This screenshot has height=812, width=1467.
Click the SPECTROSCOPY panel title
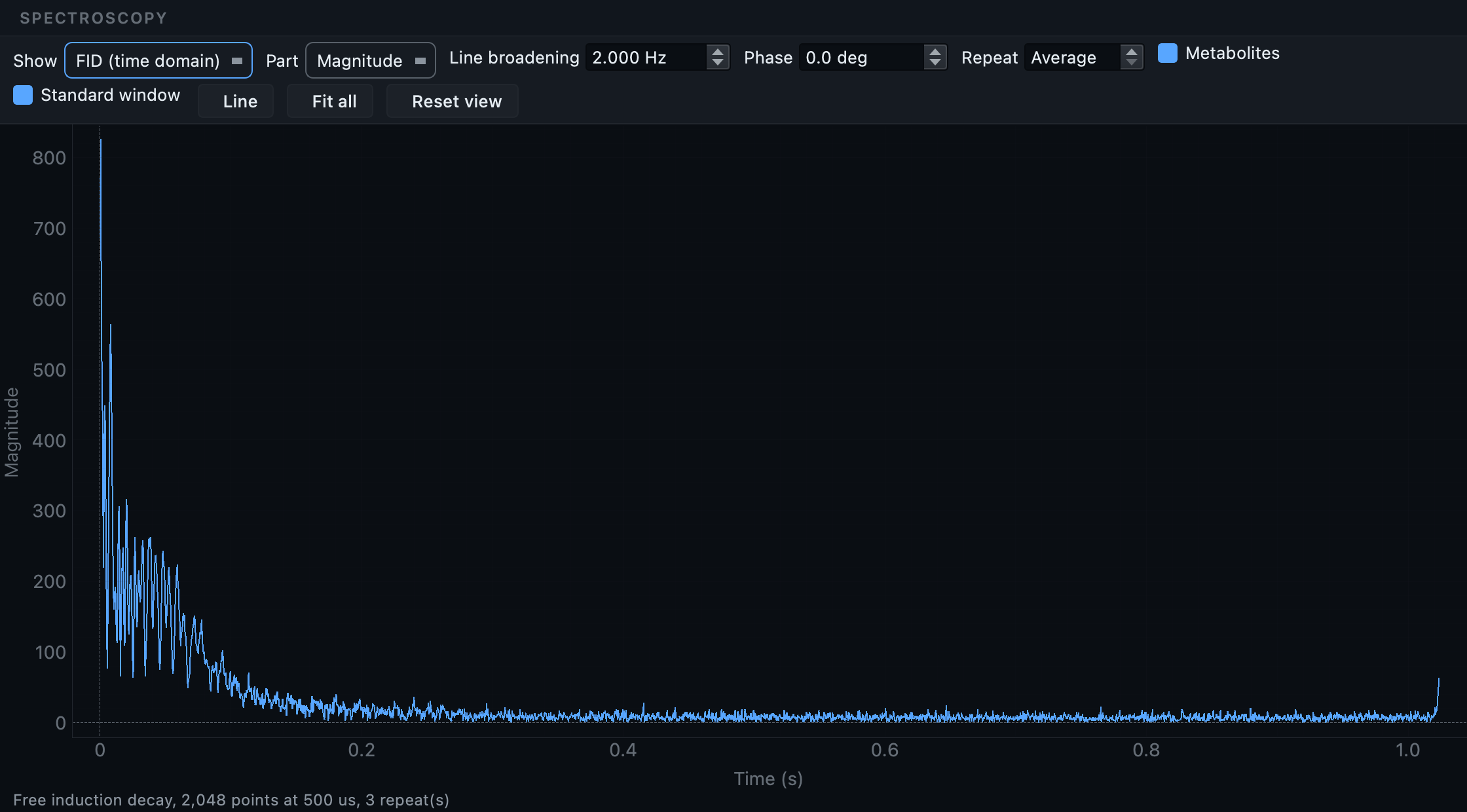click(x=94, y=18)
